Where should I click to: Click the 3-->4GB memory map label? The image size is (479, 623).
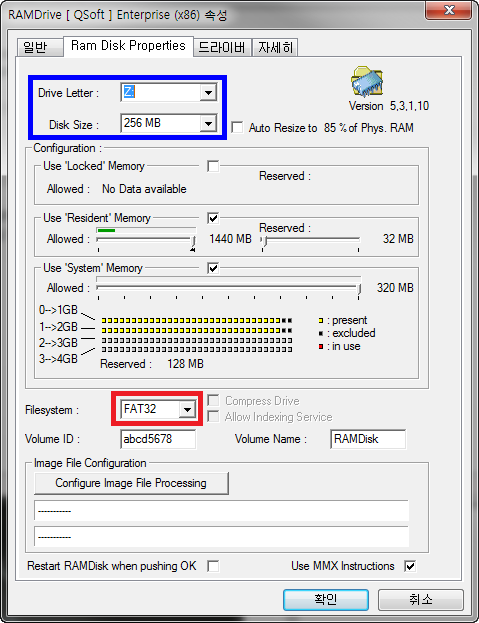click(58, 359)
